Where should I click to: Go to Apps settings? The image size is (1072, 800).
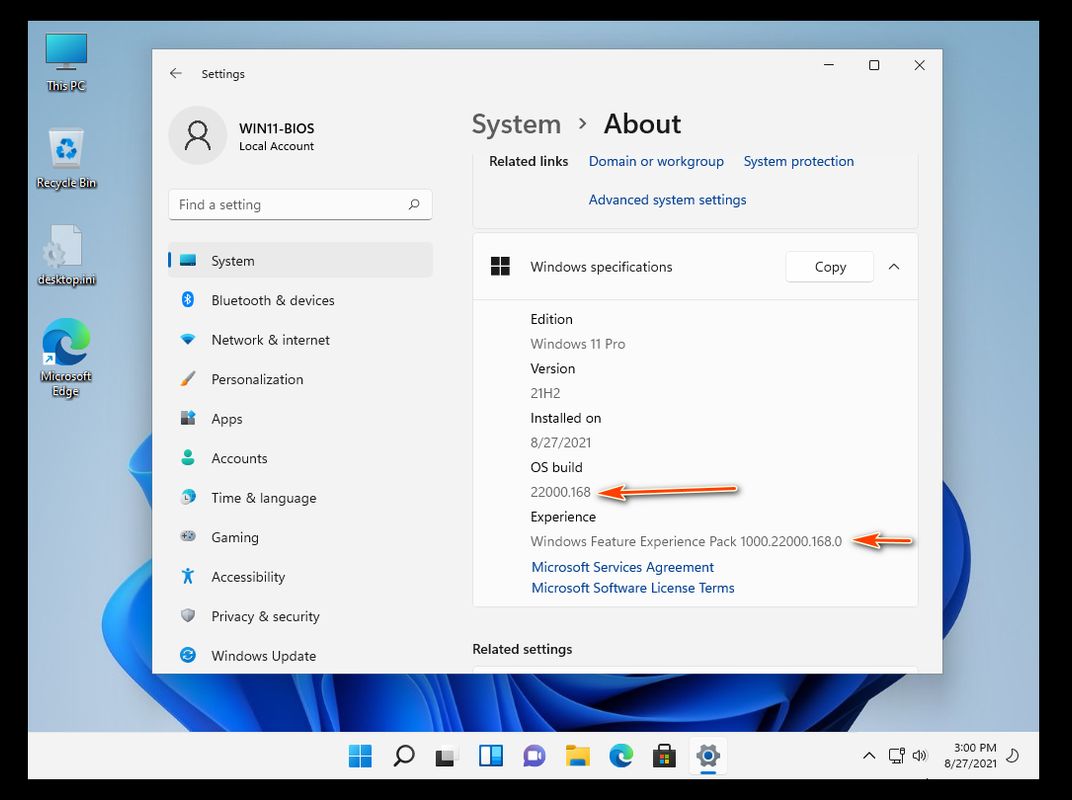click(x=300, y=418)
